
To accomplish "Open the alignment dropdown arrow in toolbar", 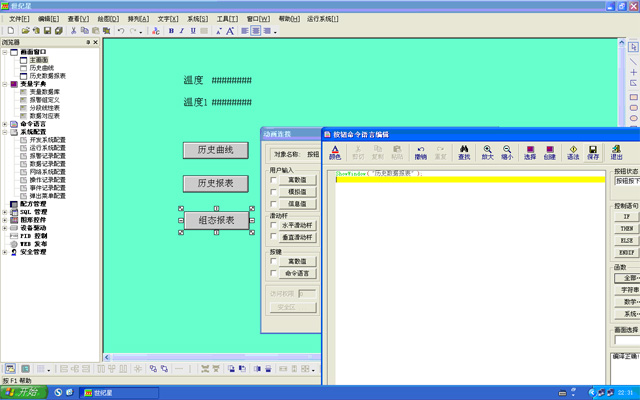I will [276, 31].
